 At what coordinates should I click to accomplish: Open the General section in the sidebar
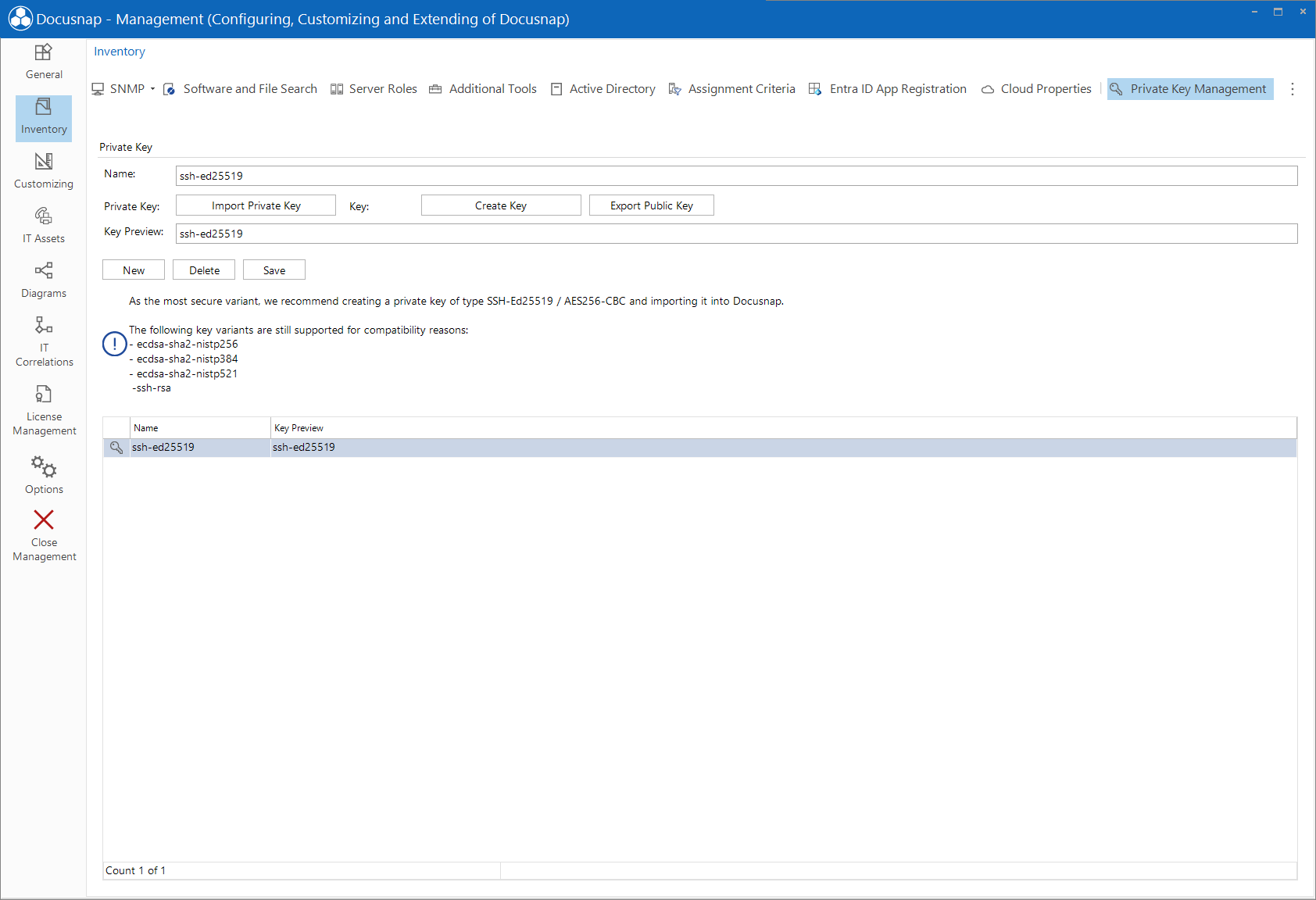[x=43, y=62]
